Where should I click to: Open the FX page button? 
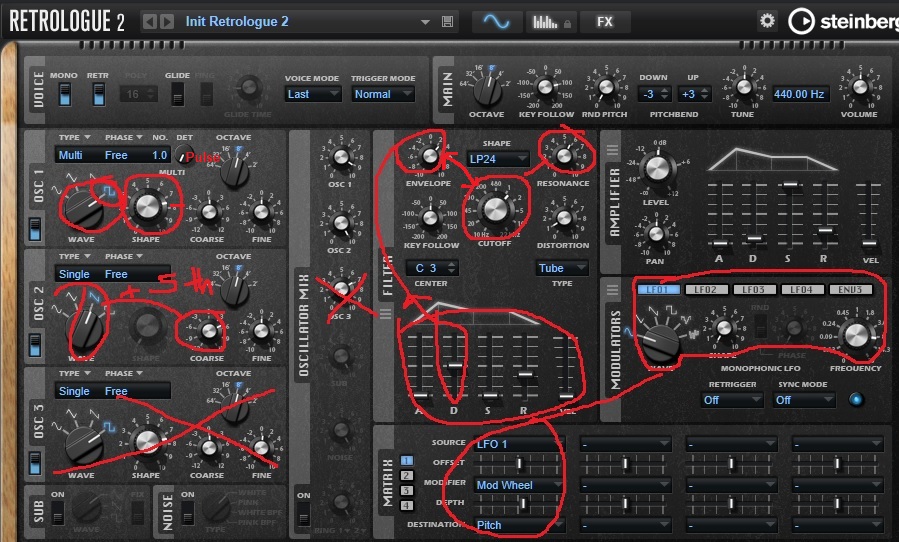pos(605,21)
